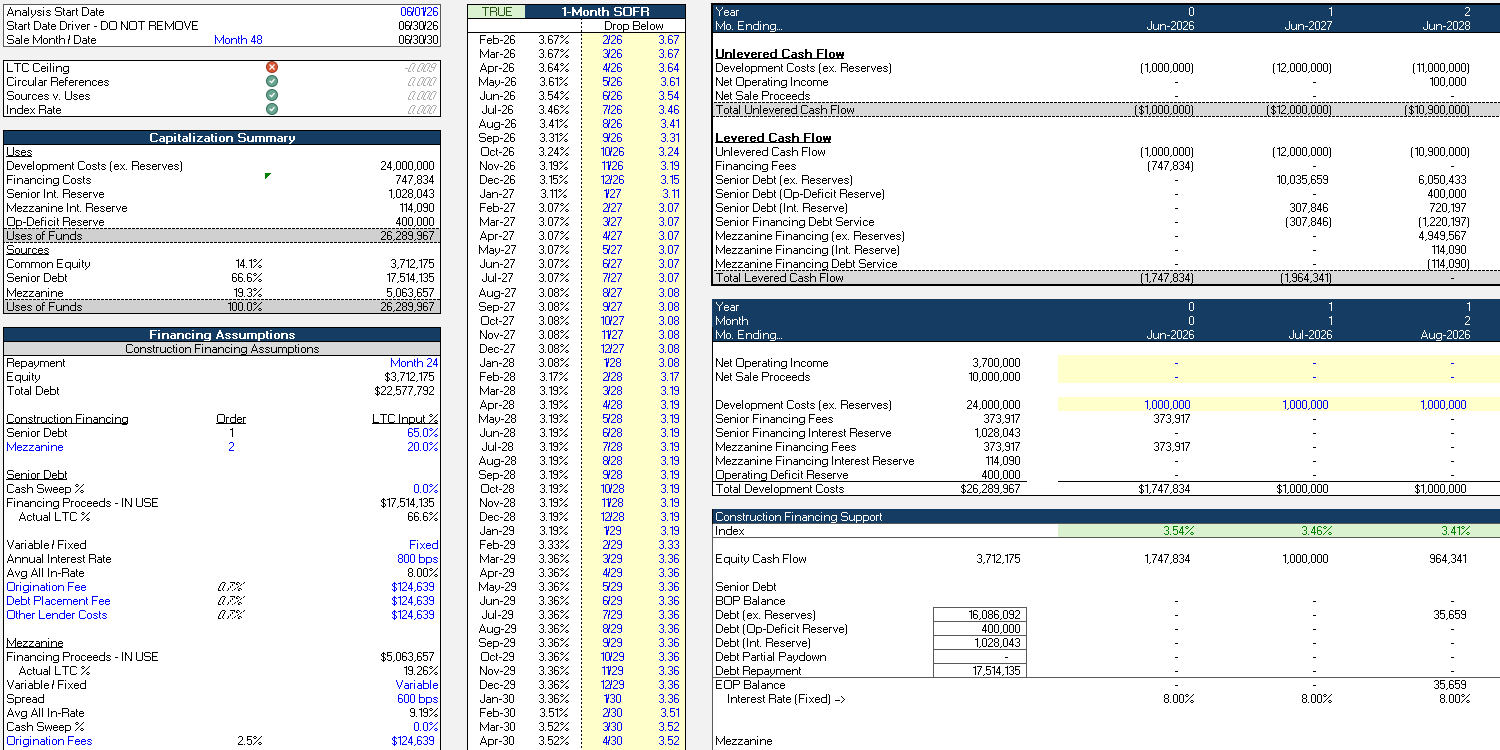Select the blue Month 48 sale month input
The image size is (1500, 750).
pyautogui.click(x=238, y=40)
